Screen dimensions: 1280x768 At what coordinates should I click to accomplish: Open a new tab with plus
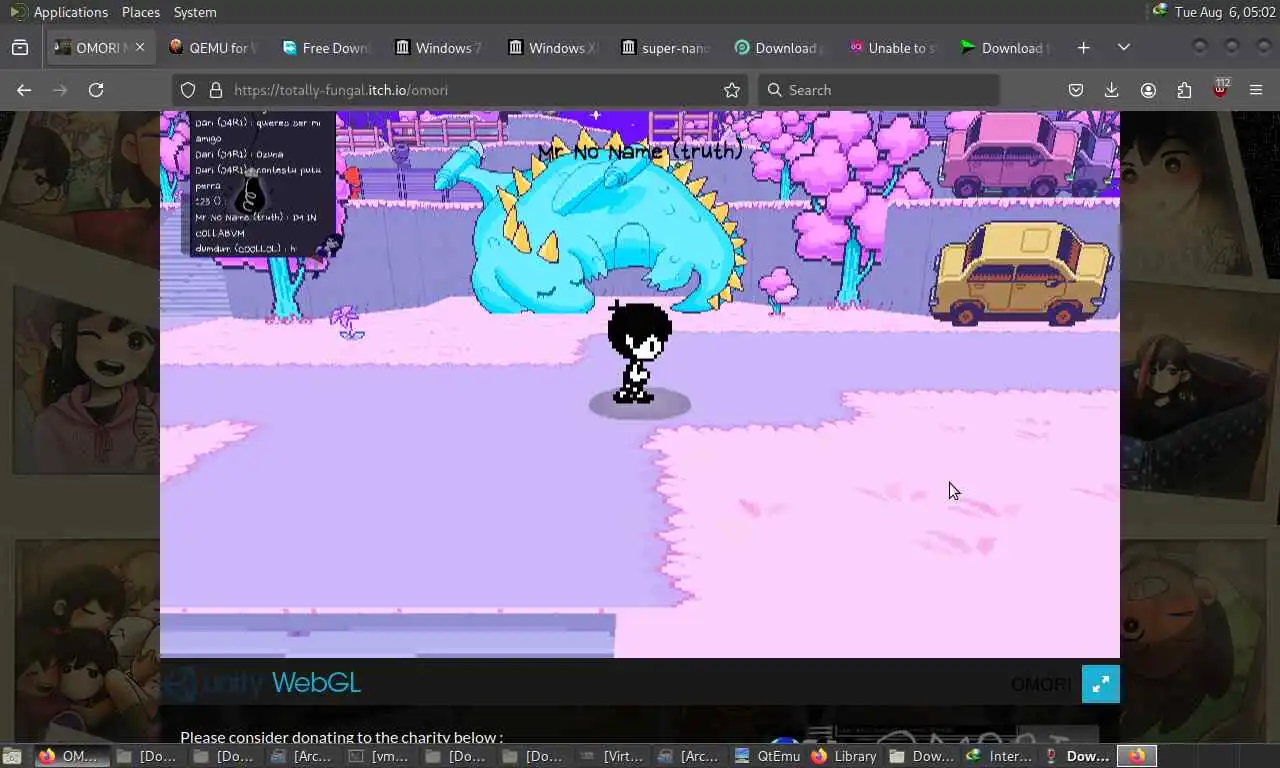1084,47
